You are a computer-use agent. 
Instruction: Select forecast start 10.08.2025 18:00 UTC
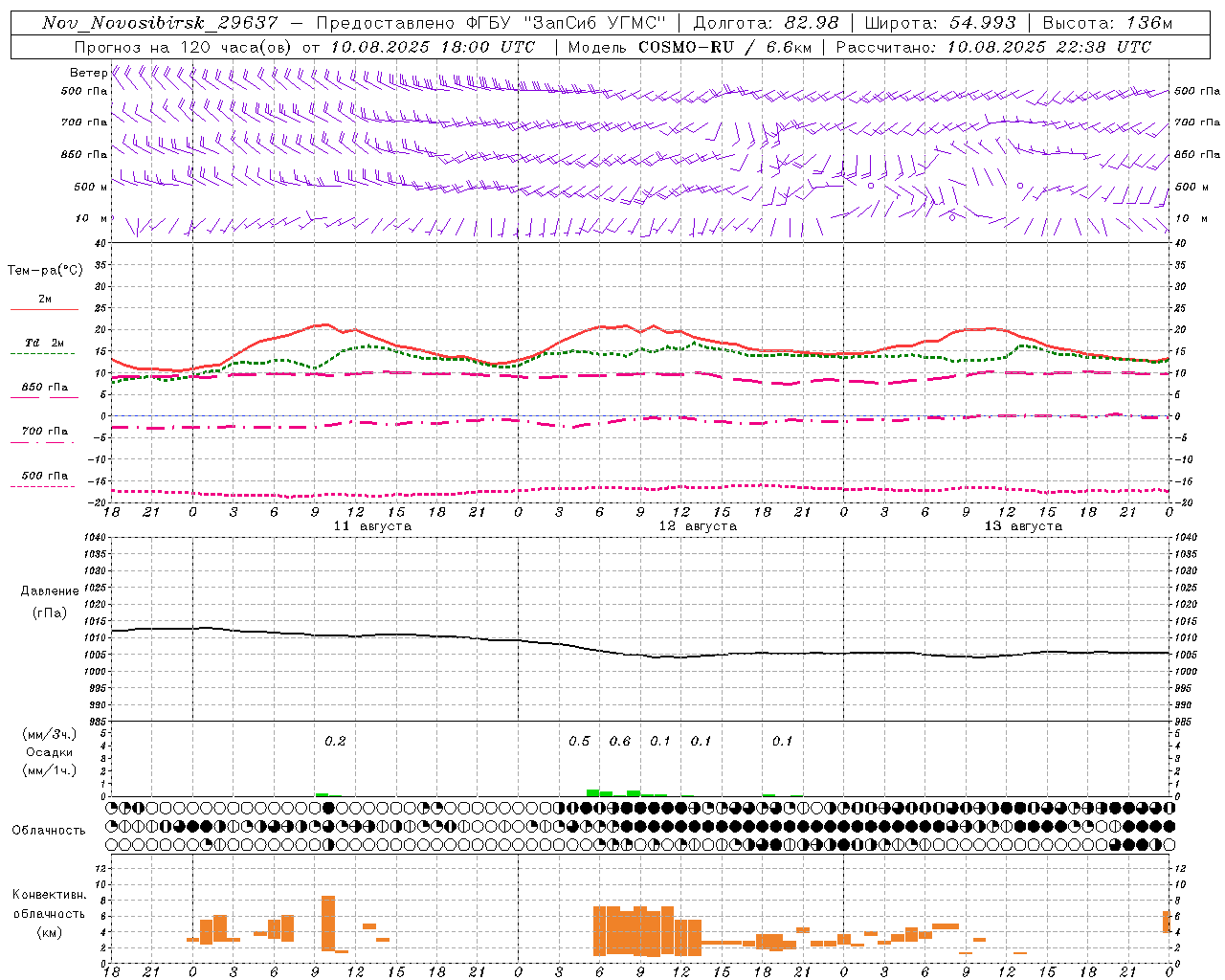point(434,47)
